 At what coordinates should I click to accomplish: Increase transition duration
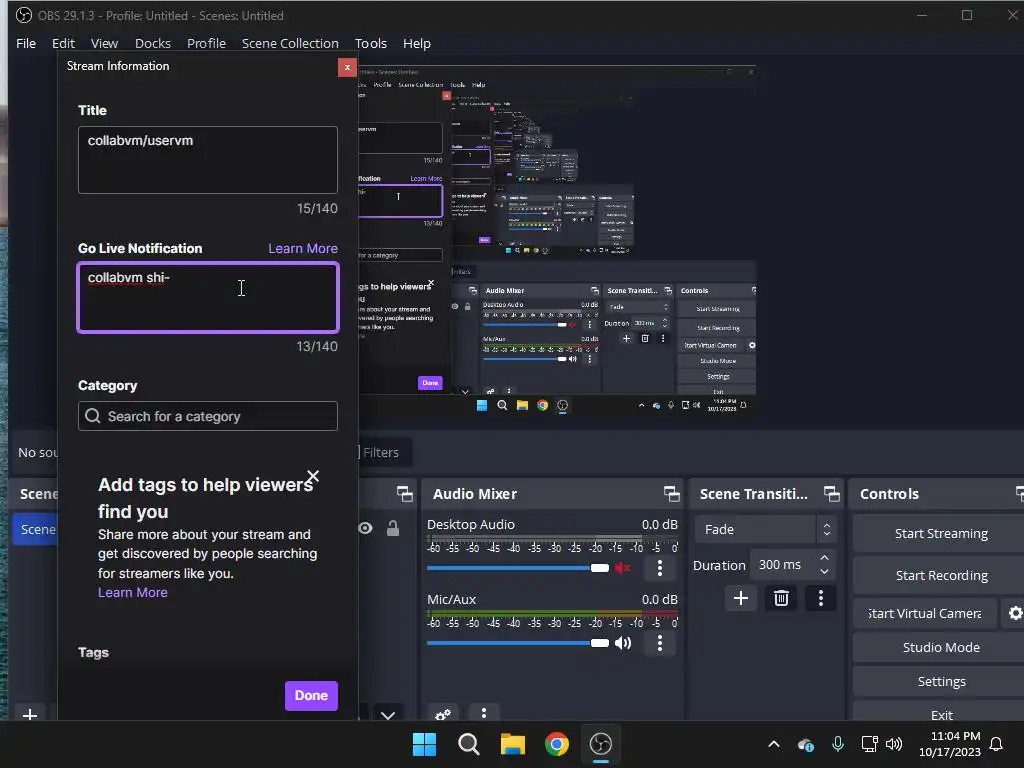click(x=824, y=558)
